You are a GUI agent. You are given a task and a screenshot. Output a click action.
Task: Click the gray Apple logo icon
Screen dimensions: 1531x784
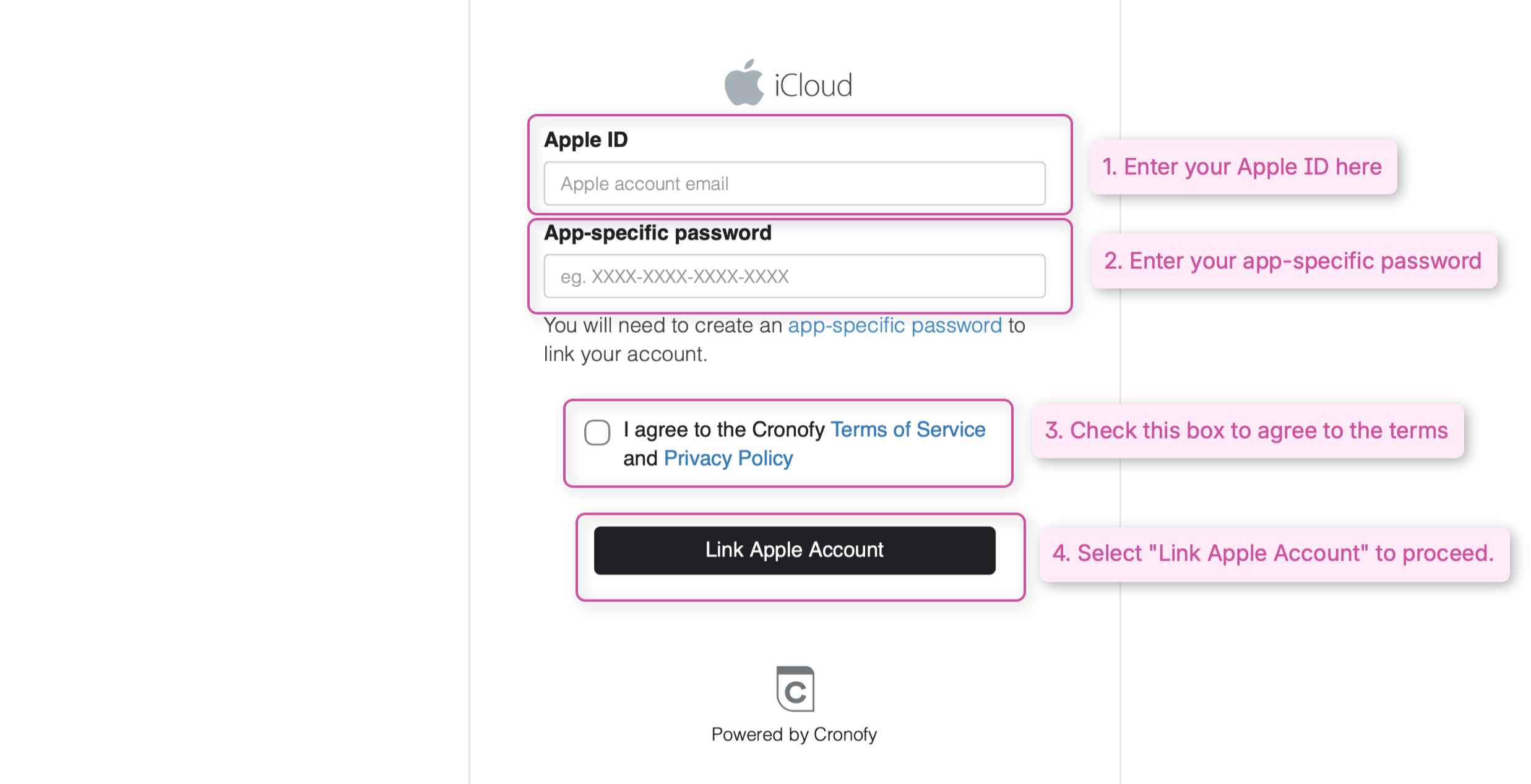[744, 84]
